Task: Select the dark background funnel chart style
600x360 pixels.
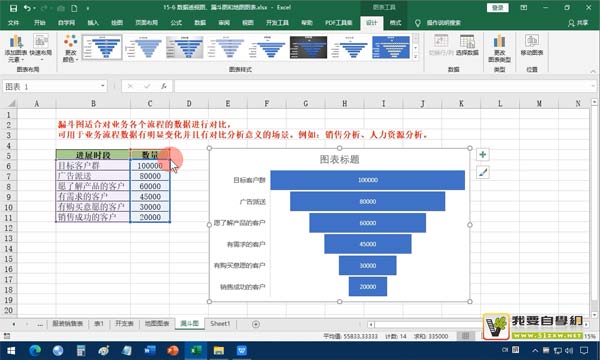Action: click(308, 47)
